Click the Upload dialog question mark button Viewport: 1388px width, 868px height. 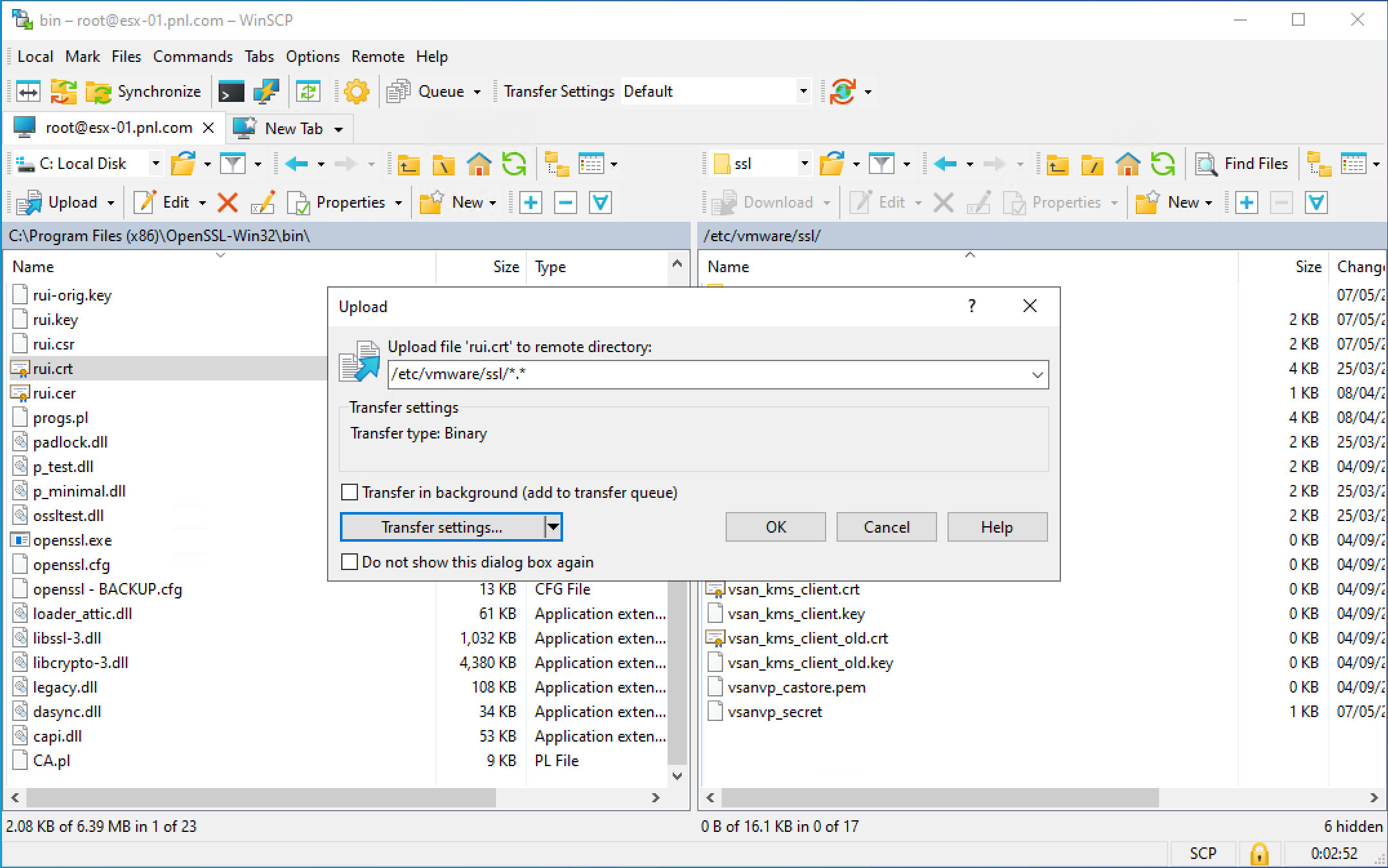(972, 306)
